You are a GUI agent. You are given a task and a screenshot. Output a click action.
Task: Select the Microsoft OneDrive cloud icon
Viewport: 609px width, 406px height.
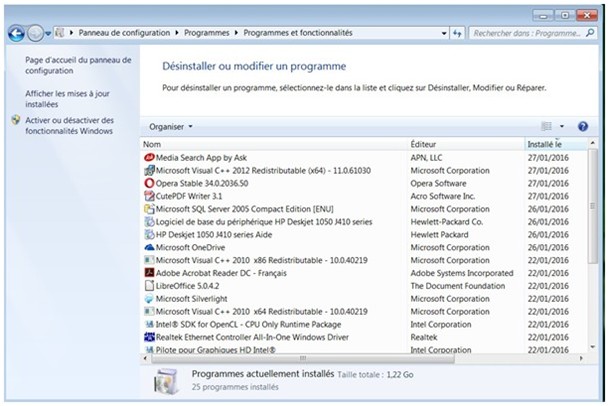click(149, 247)
